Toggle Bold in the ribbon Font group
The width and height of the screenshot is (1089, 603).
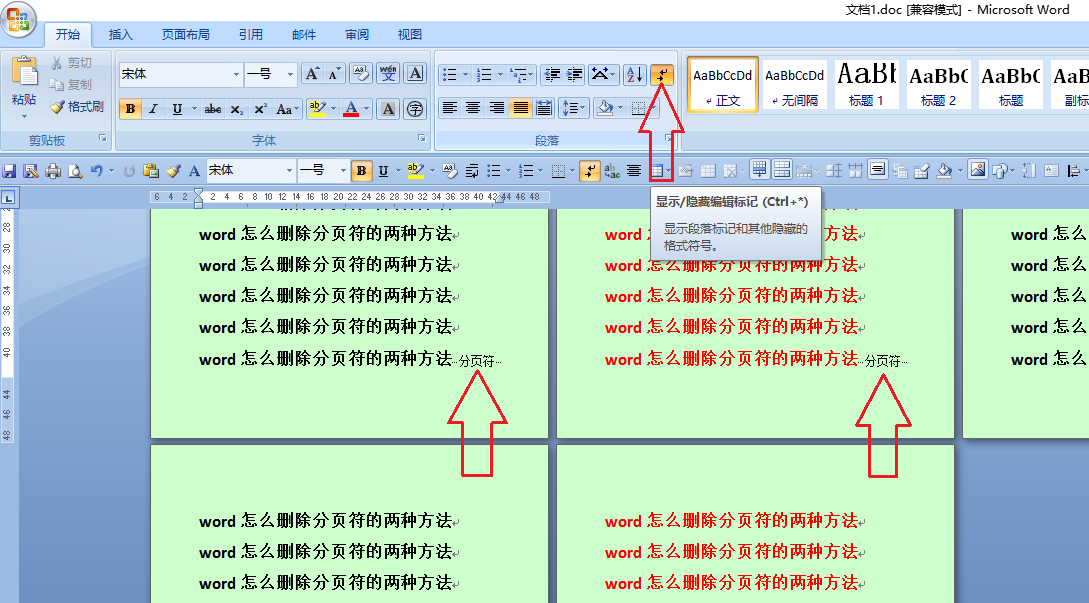pos(130,109)
